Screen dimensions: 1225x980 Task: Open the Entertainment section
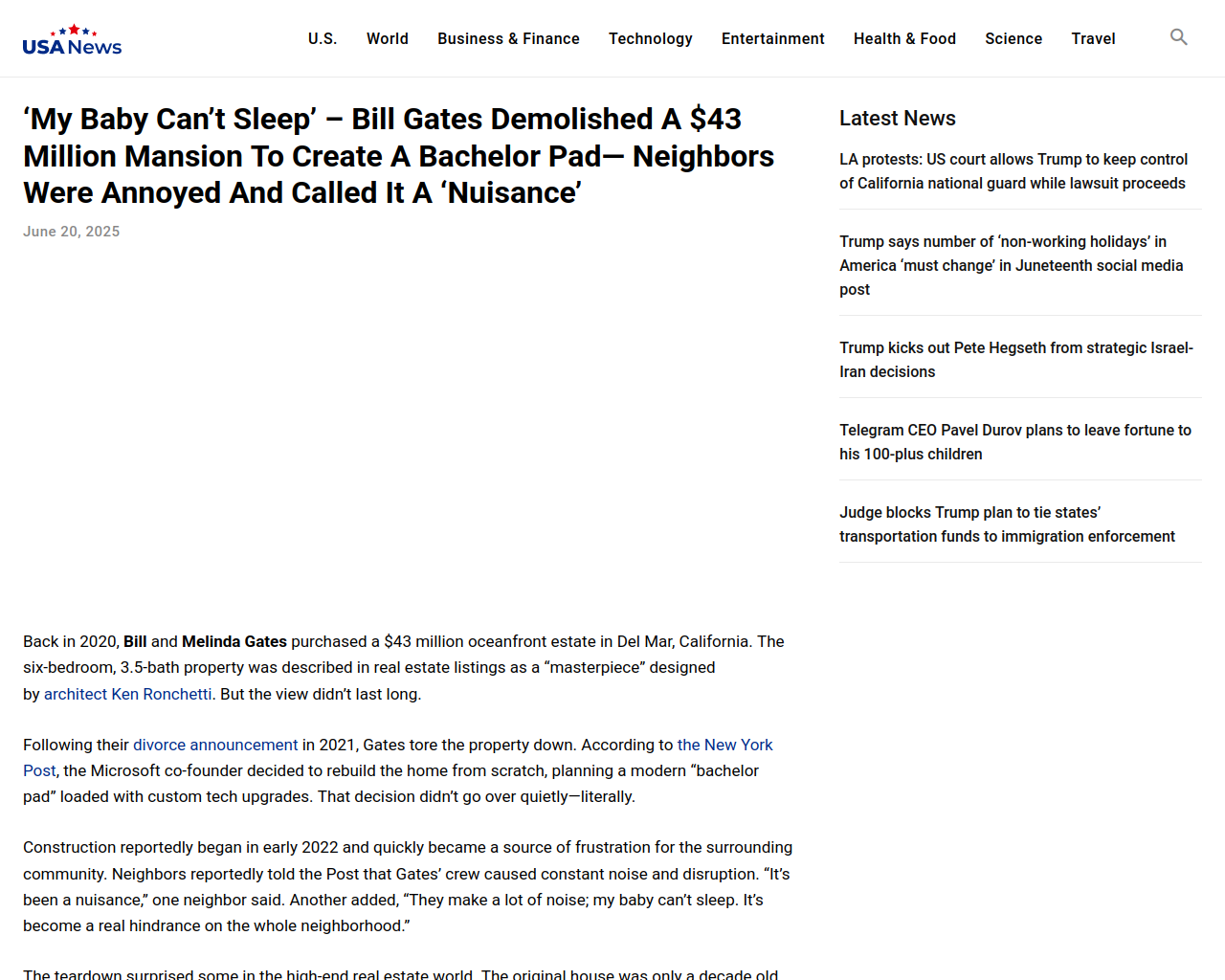tap(773, 38)
